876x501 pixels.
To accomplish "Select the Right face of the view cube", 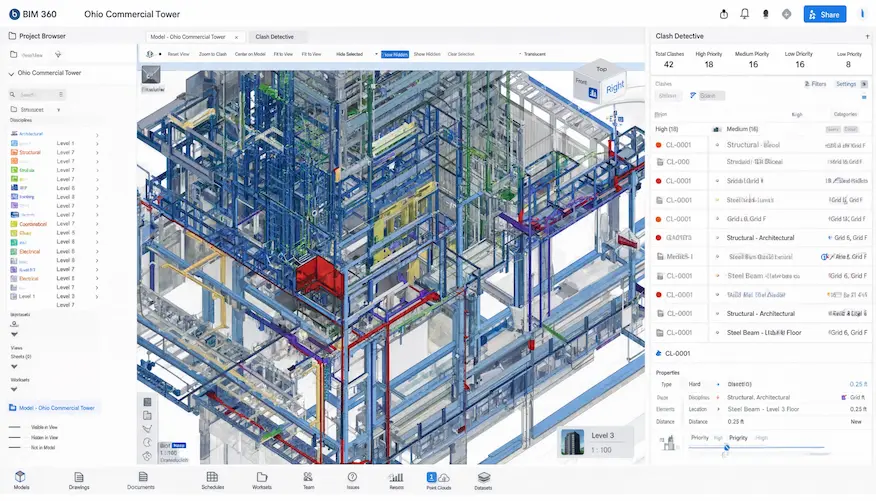I will click(x=615, y=87).
